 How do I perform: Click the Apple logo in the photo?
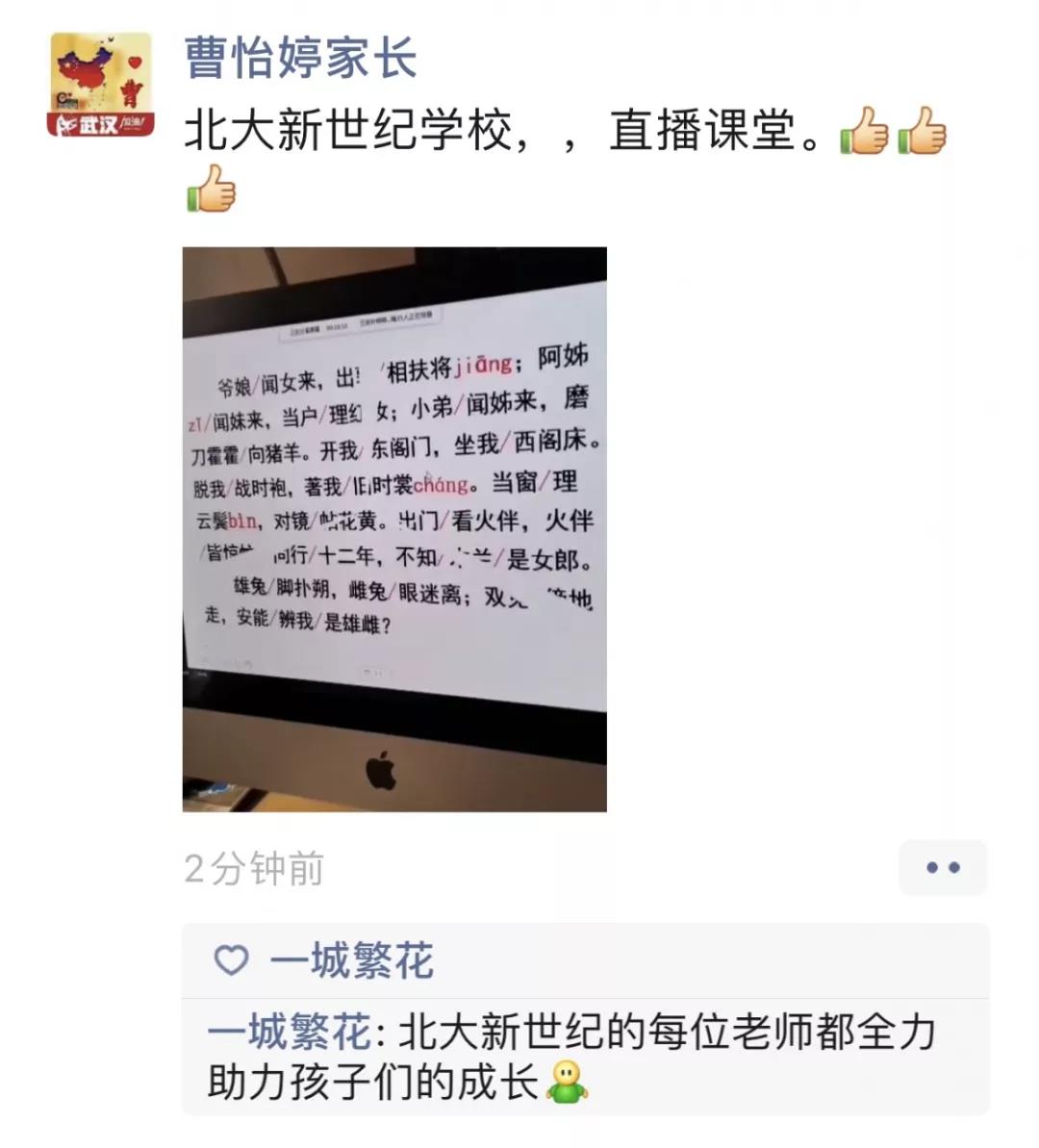381,770
